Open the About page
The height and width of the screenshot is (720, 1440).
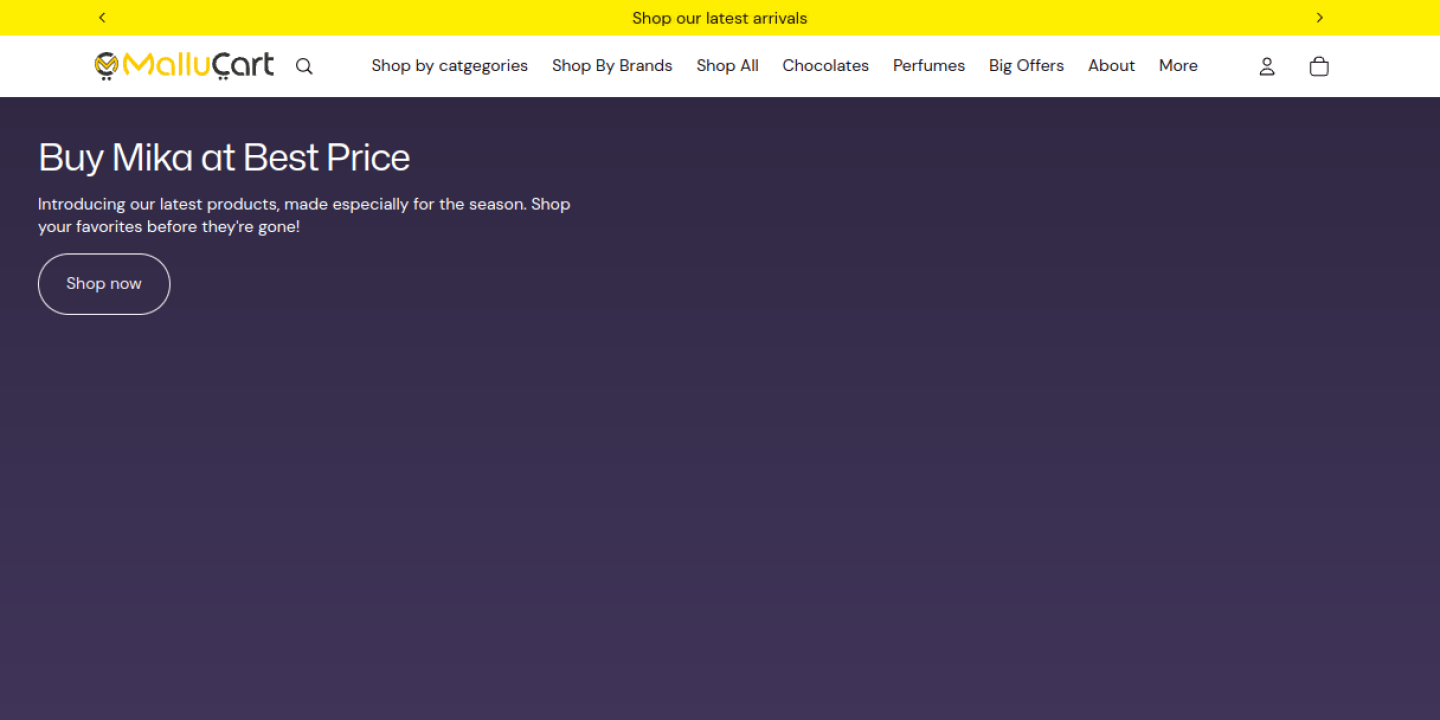pos(1112,66)
